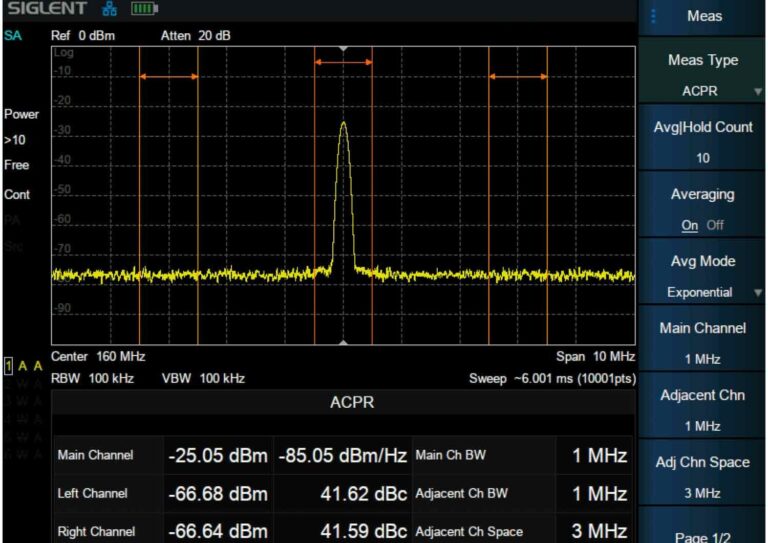Click the Span 10 MHz readout
This screenshot has height=543, width=768.
[595, 356]
